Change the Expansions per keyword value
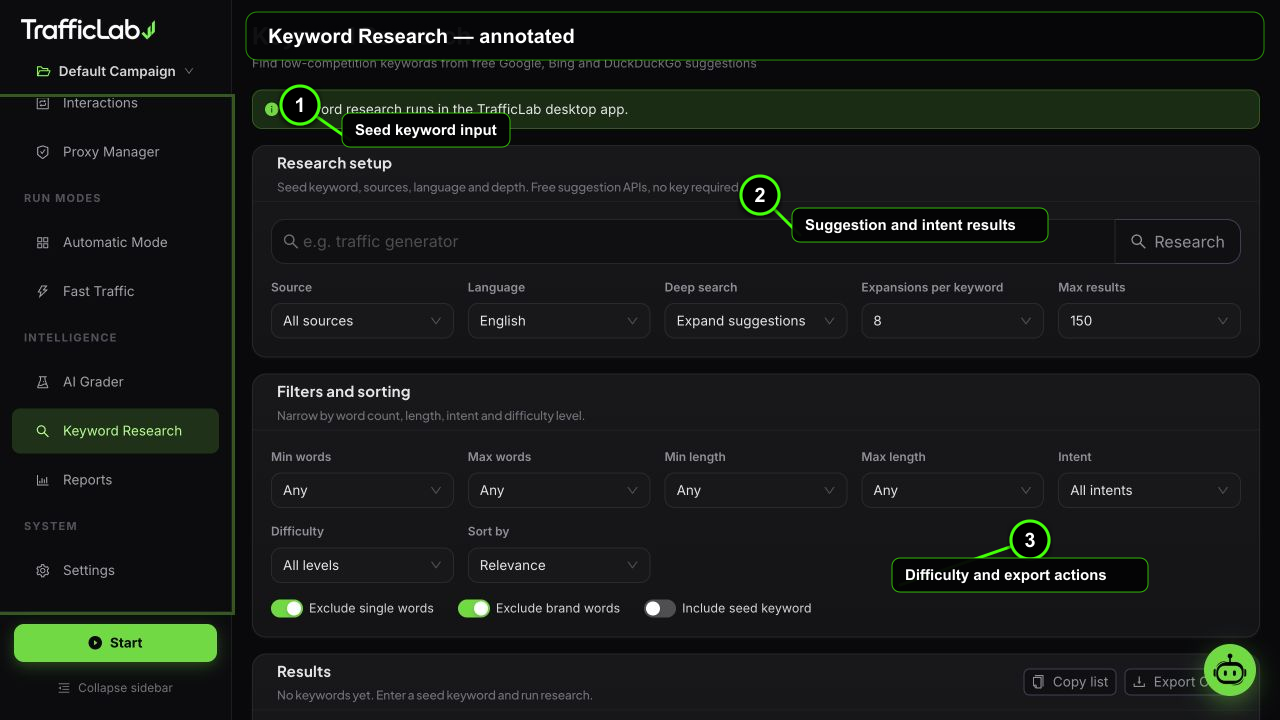 pyautogui.click(x=953, y=321)
